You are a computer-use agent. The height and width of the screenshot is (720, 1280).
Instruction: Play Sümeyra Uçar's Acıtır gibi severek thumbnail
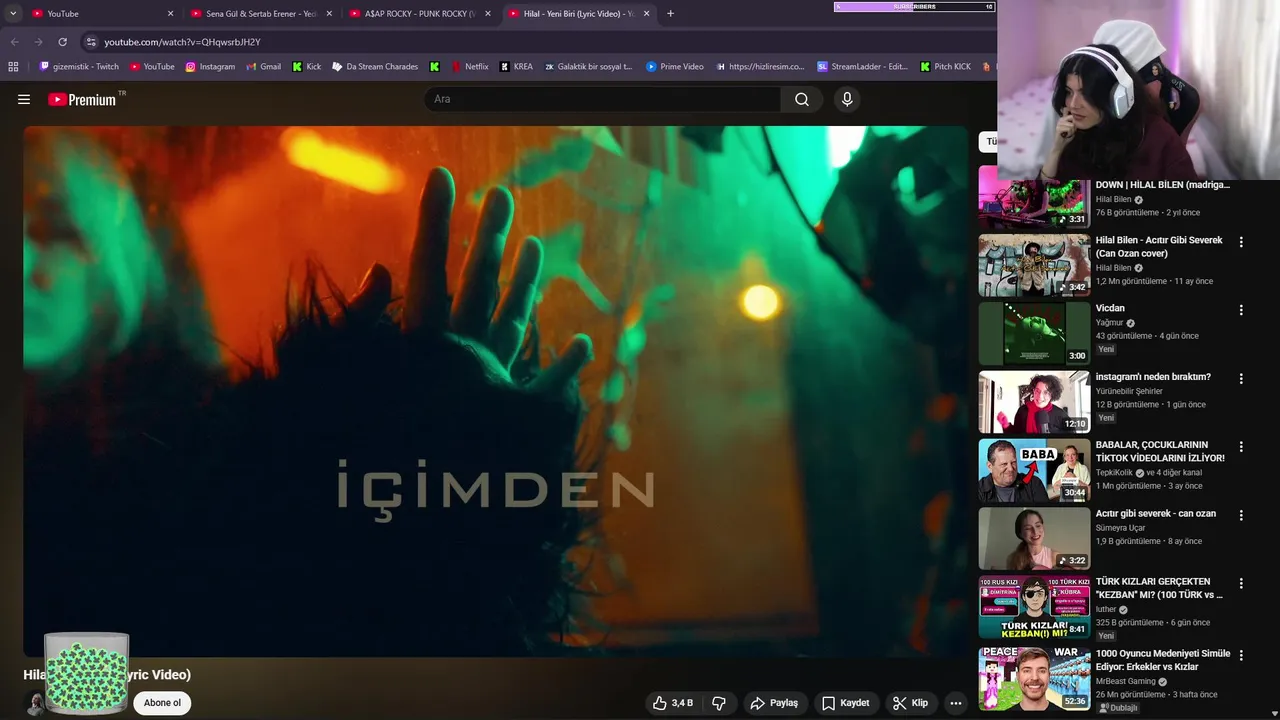pyautogui.click(x=1034, y=538)
